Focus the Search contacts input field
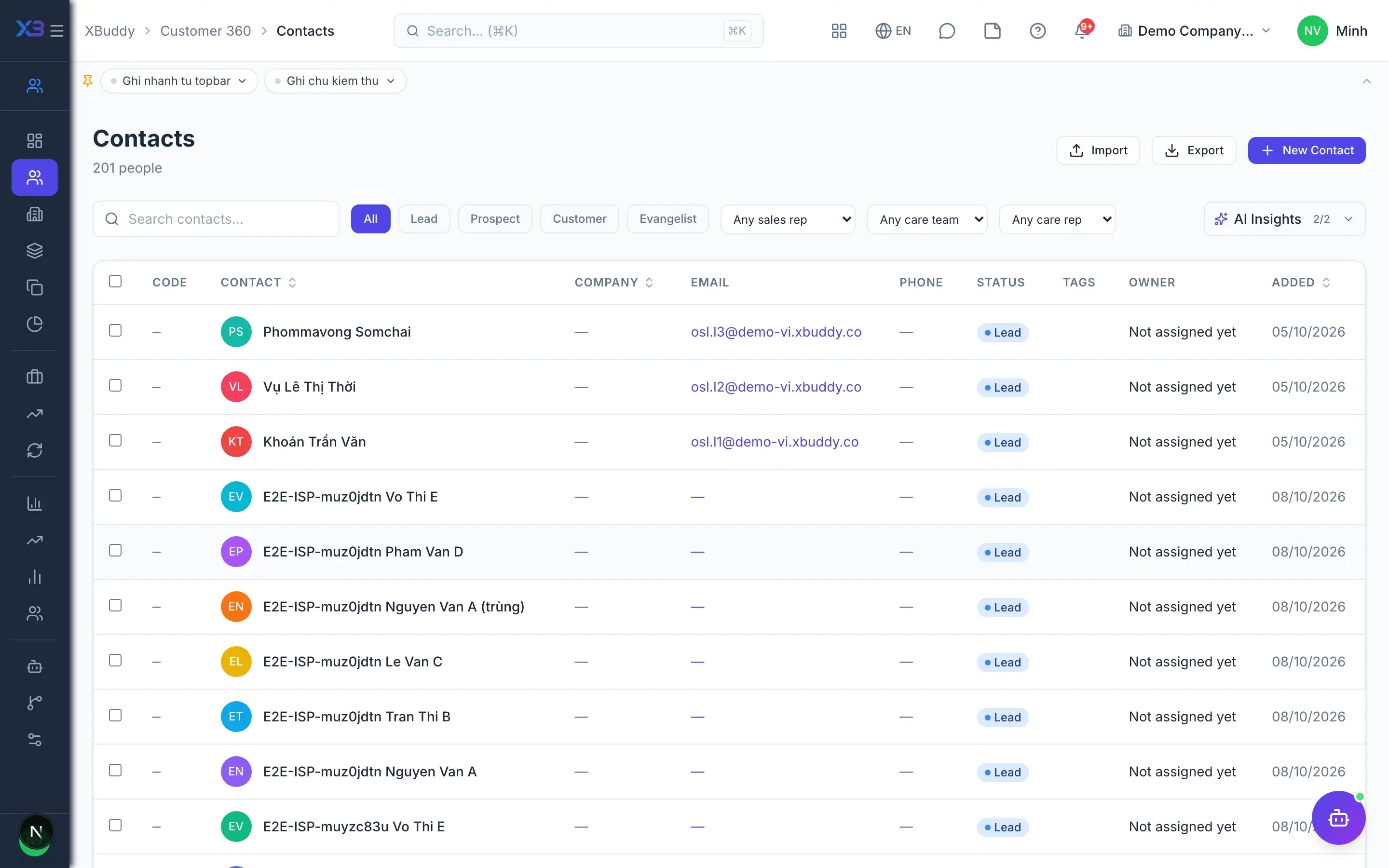 [x=216, y=219]
